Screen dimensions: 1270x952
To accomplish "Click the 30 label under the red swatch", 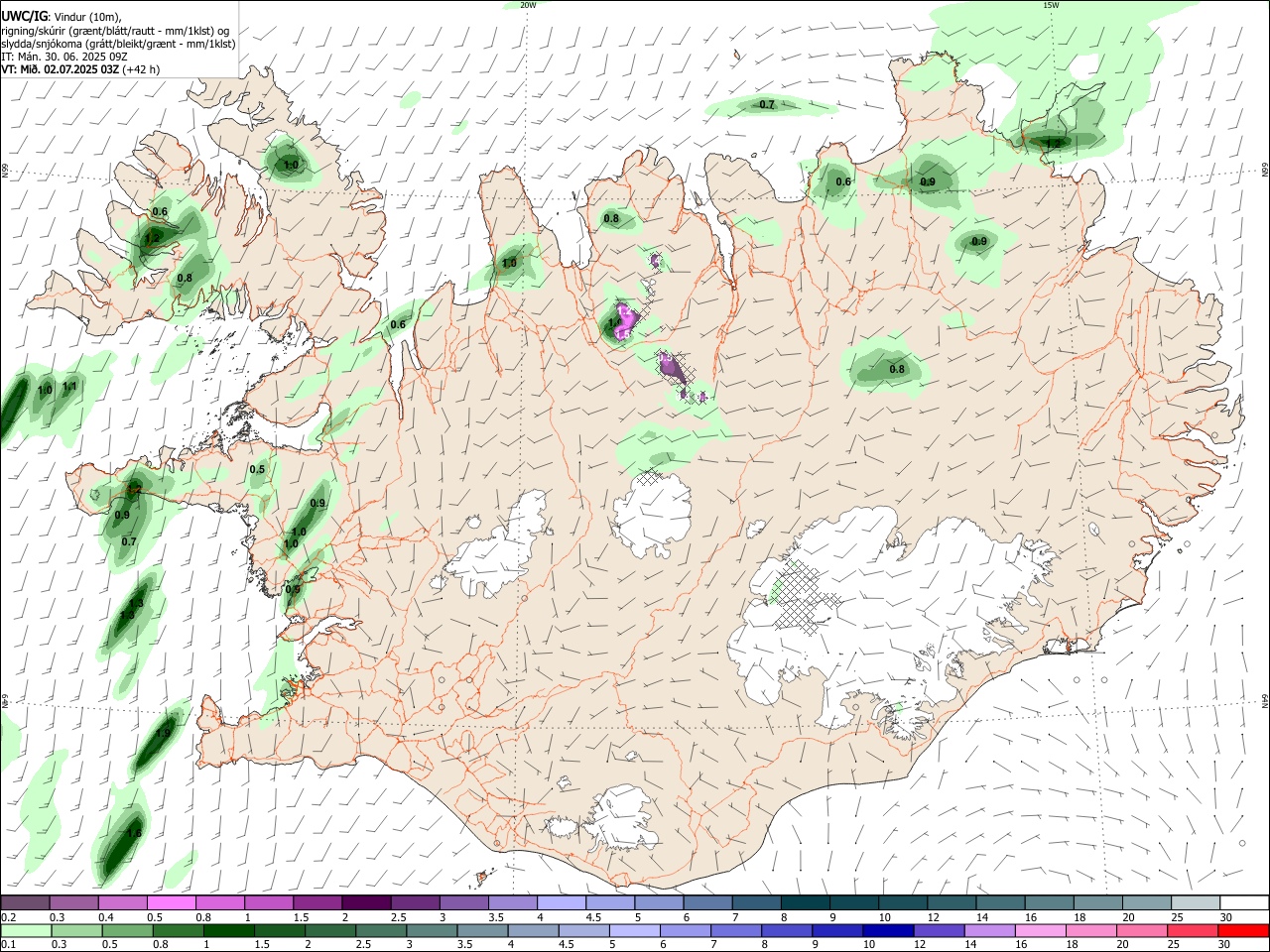I will pos(1223,945).
